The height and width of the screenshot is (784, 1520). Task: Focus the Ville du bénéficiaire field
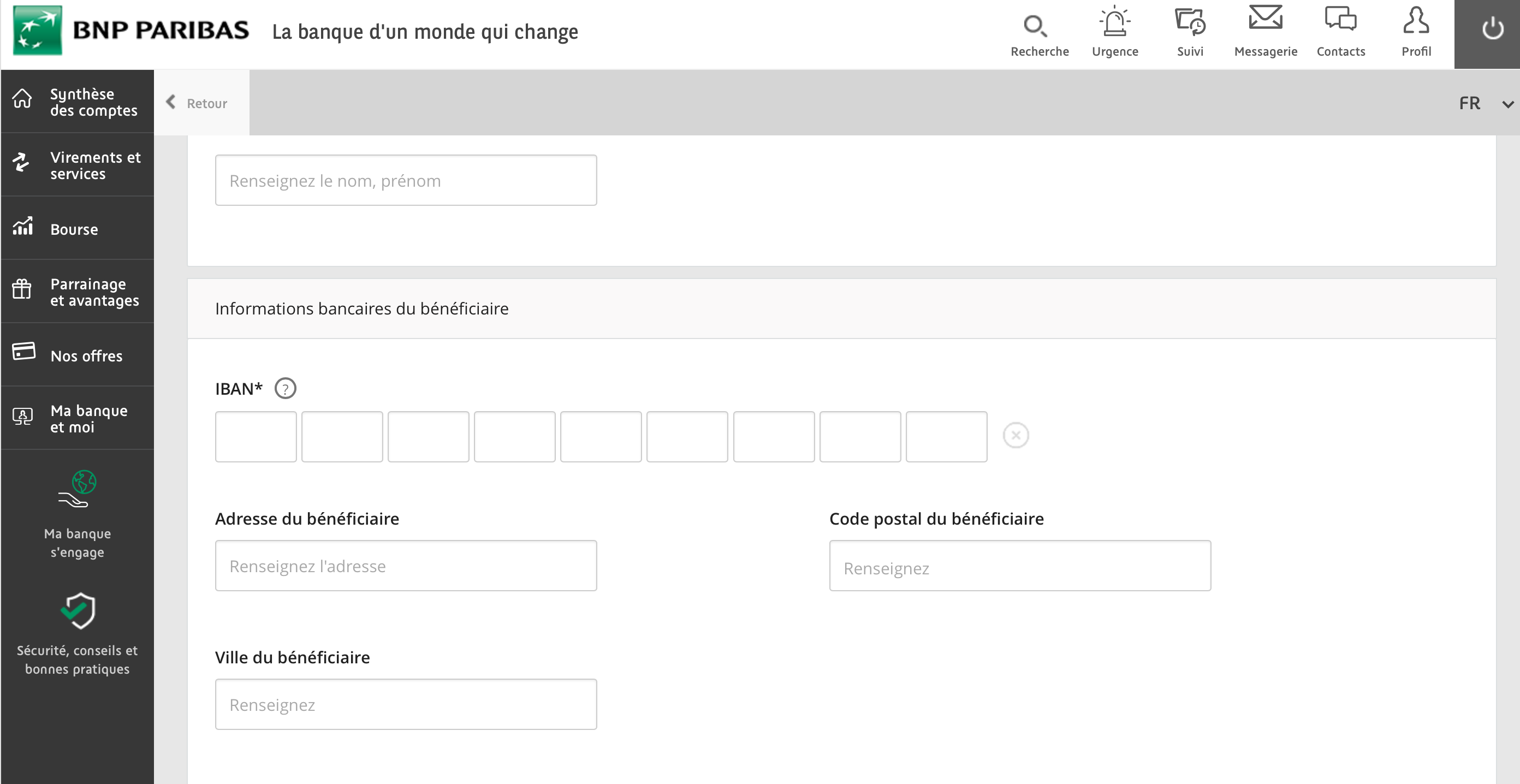point(405,704)
